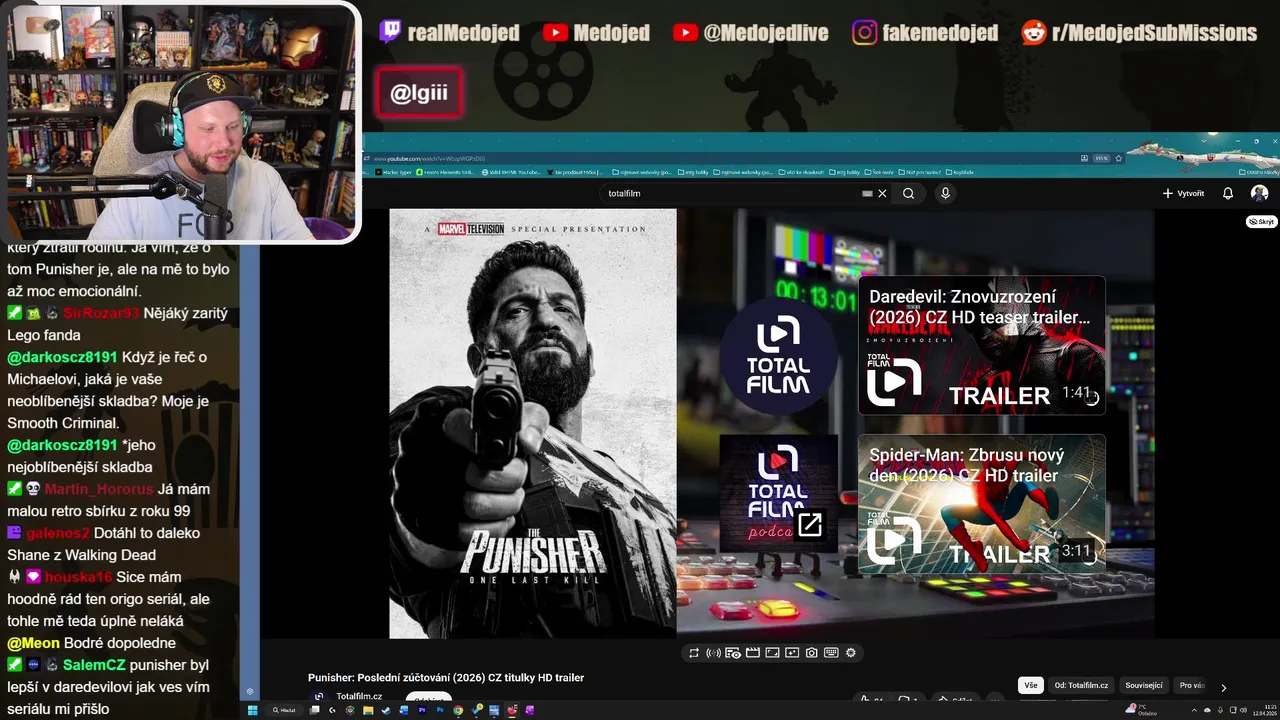Click username SalemCZ in chat
Screen dimensions: 1280x720
94,665
